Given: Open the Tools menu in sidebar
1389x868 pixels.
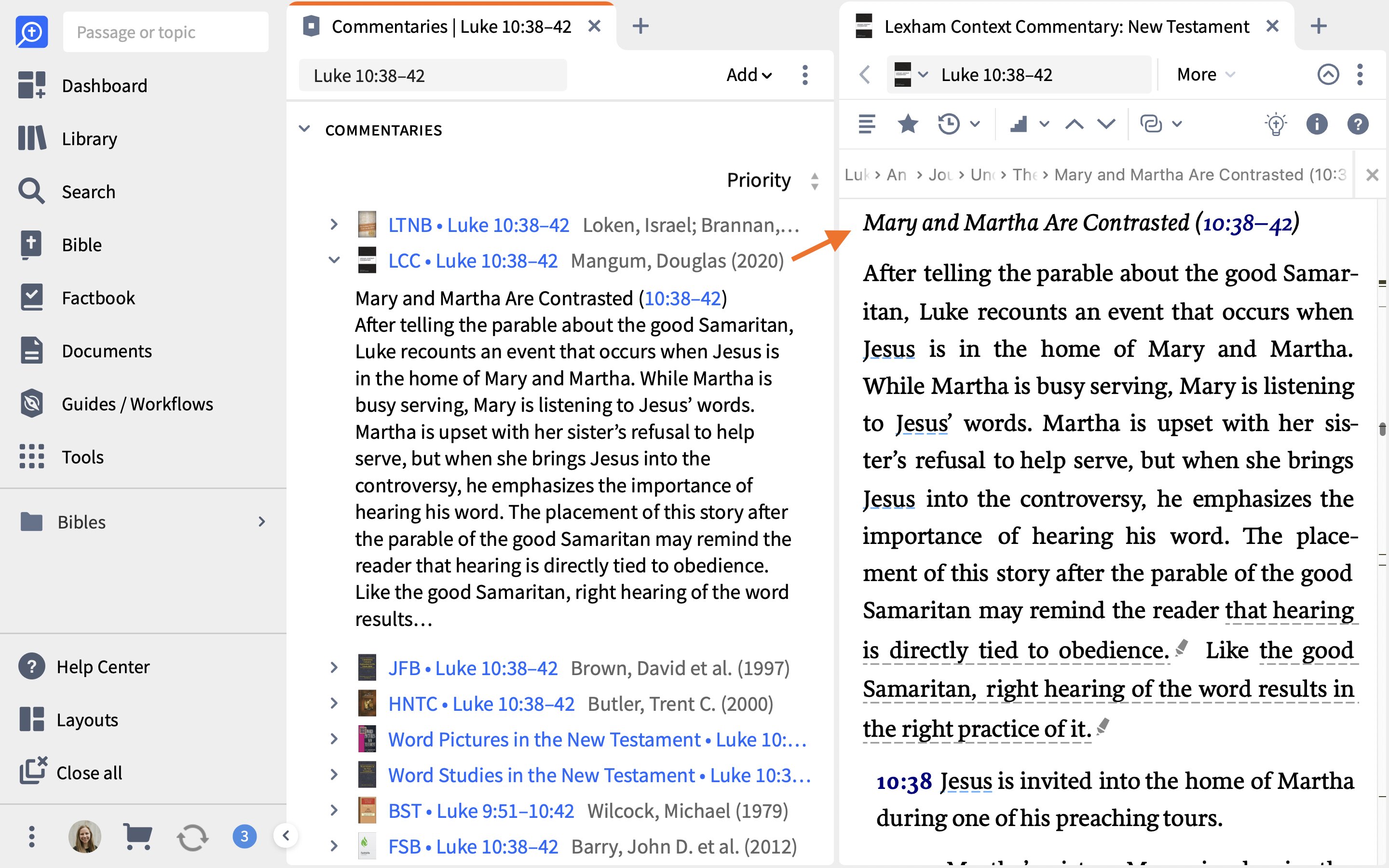Looking at the screenshot, I should 61,457.
